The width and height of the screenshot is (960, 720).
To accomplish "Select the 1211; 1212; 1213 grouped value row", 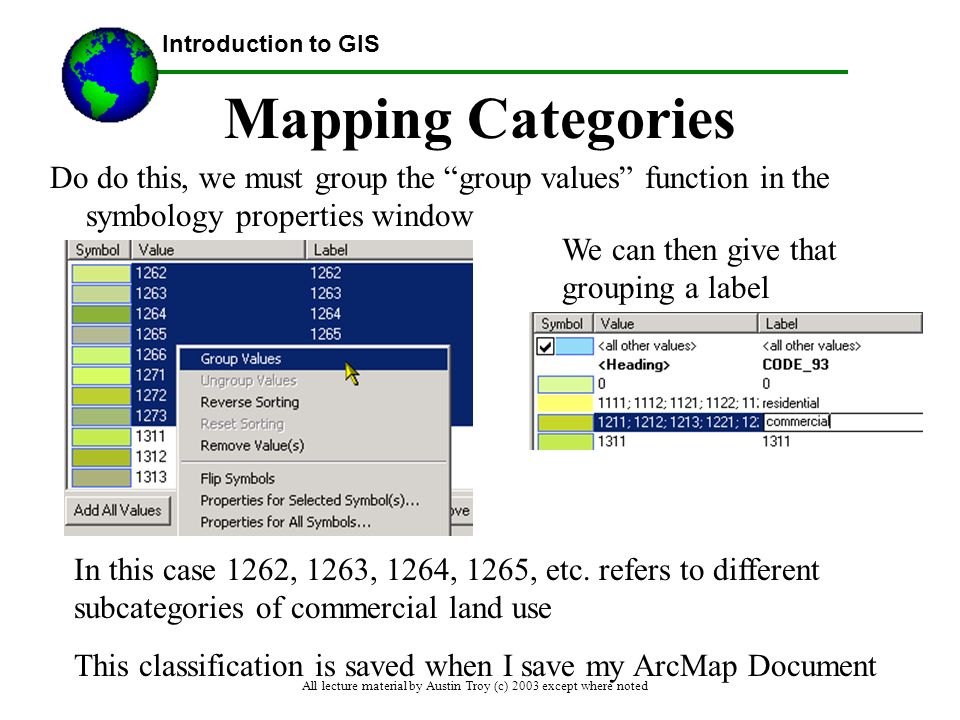I will [678, 422].
